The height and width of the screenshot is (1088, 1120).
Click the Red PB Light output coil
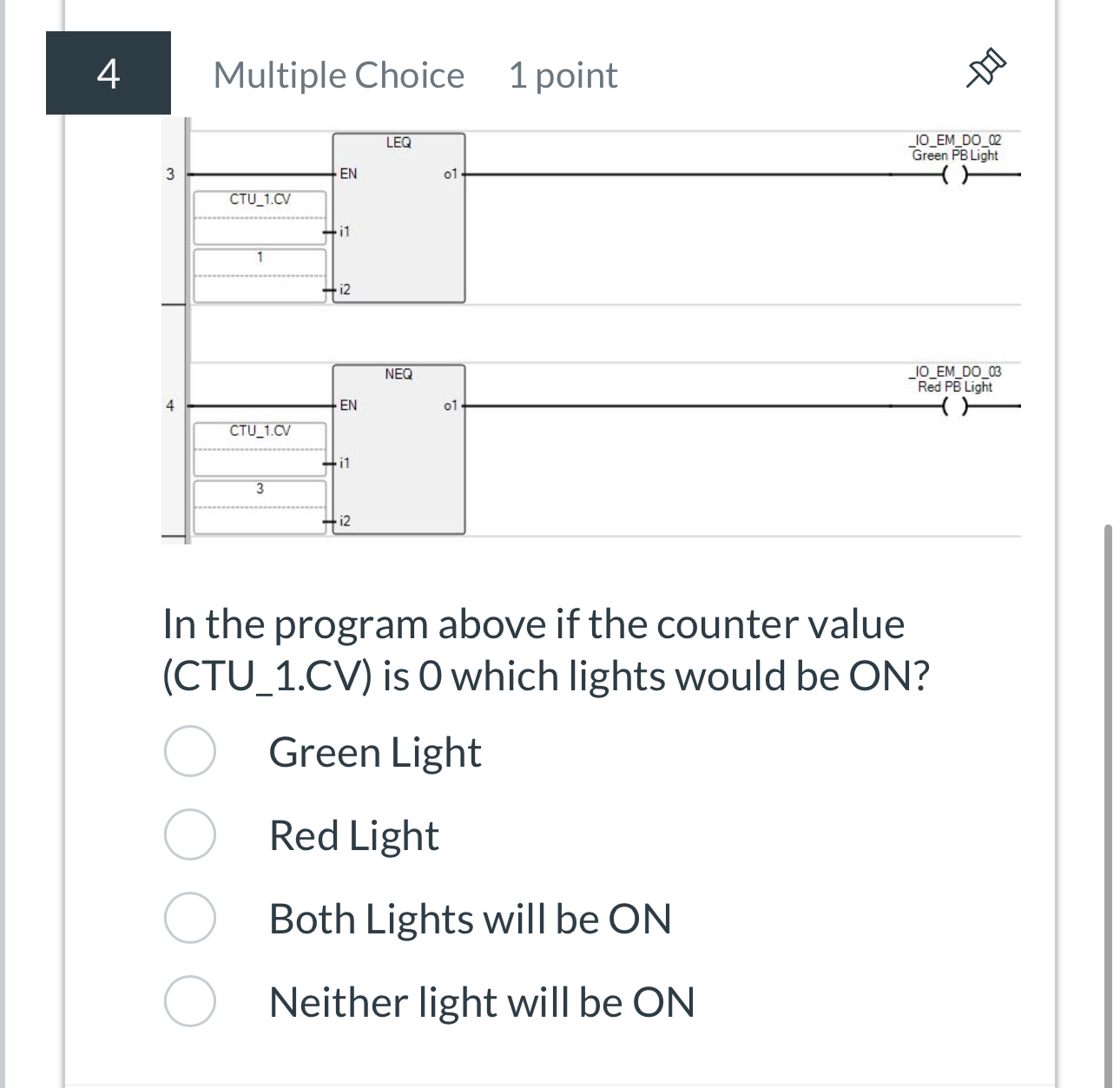[955, 406]
